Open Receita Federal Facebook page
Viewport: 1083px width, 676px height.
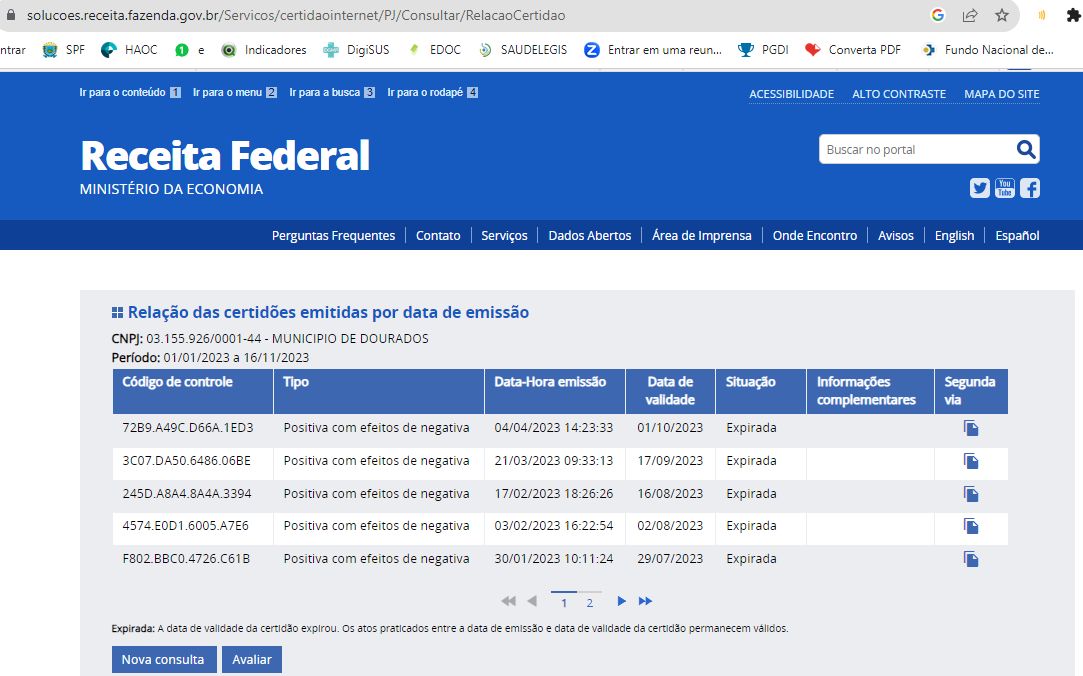1030,188
